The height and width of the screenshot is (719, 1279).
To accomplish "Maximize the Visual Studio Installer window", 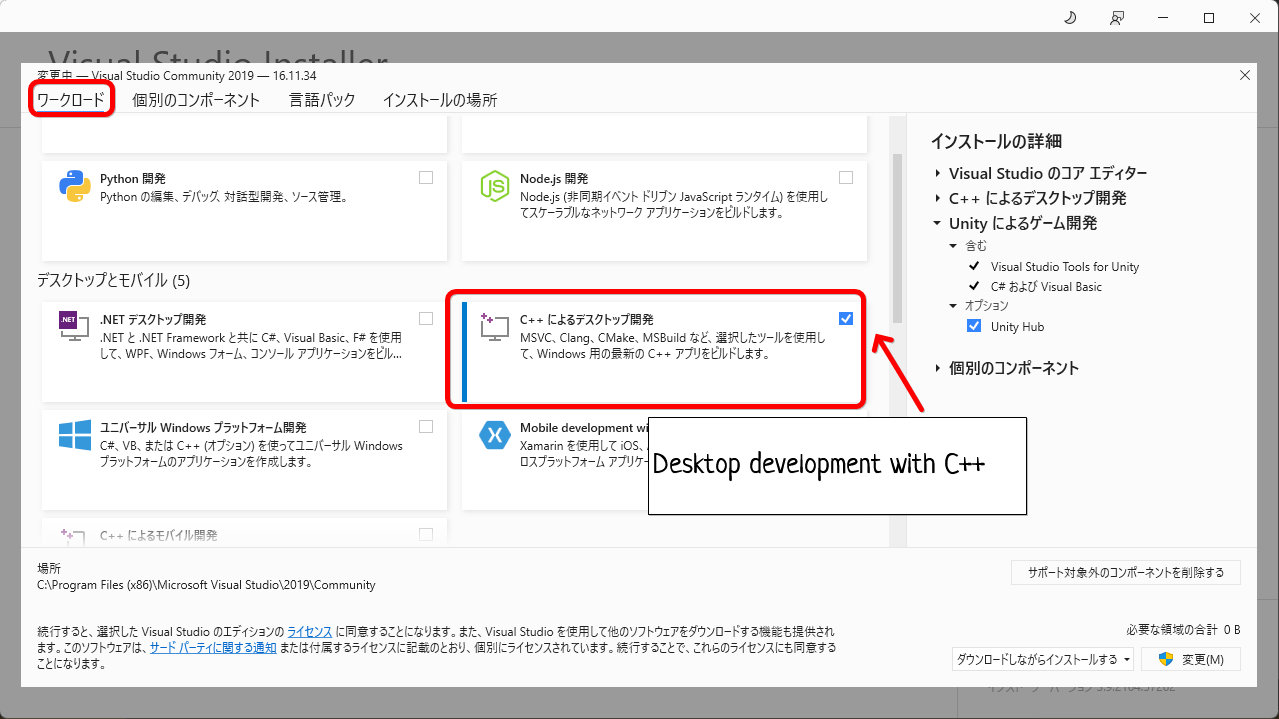I will click(1209, 18).
